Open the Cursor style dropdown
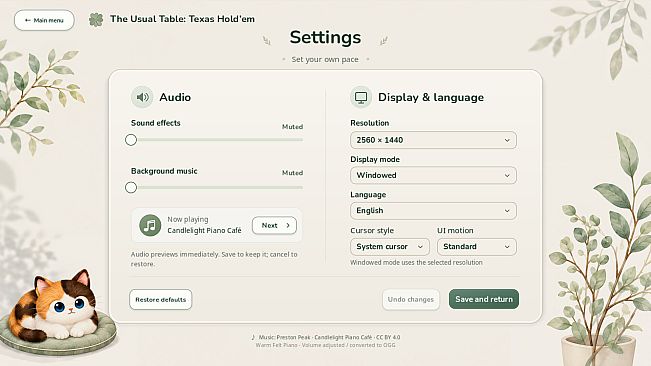This screenshot has height=366, width=651. click(390, 246)
